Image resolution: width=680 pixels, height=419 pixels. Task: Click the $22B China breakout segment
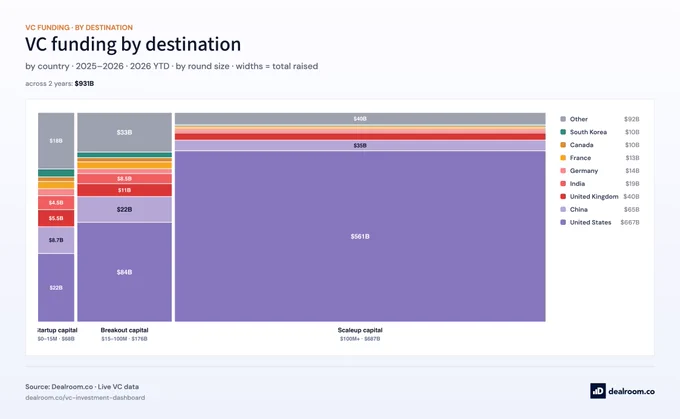click(124, 210)
